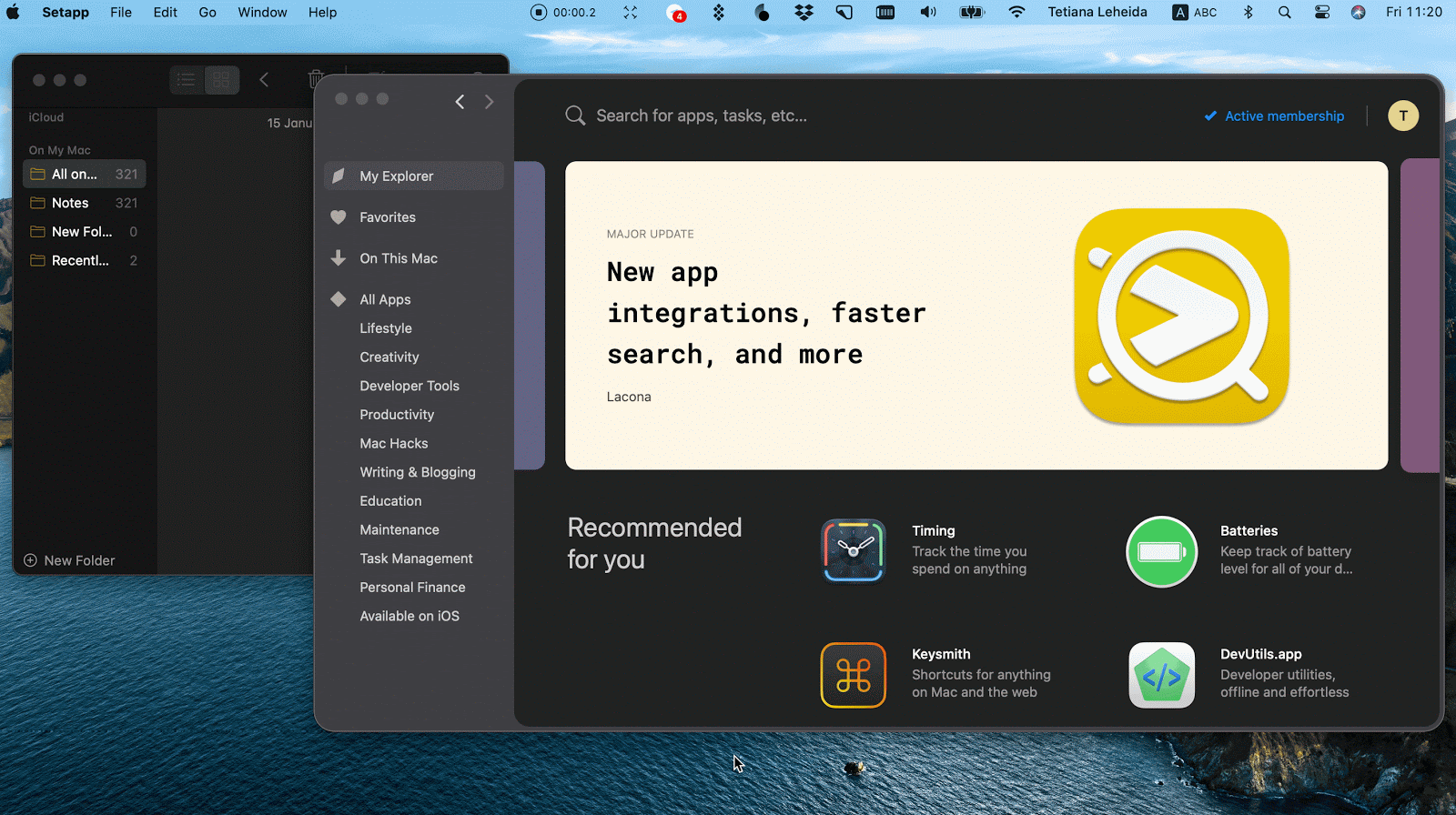1456x815 pixels.
Task: Open the Creativity category
Action: pos(389,357)
